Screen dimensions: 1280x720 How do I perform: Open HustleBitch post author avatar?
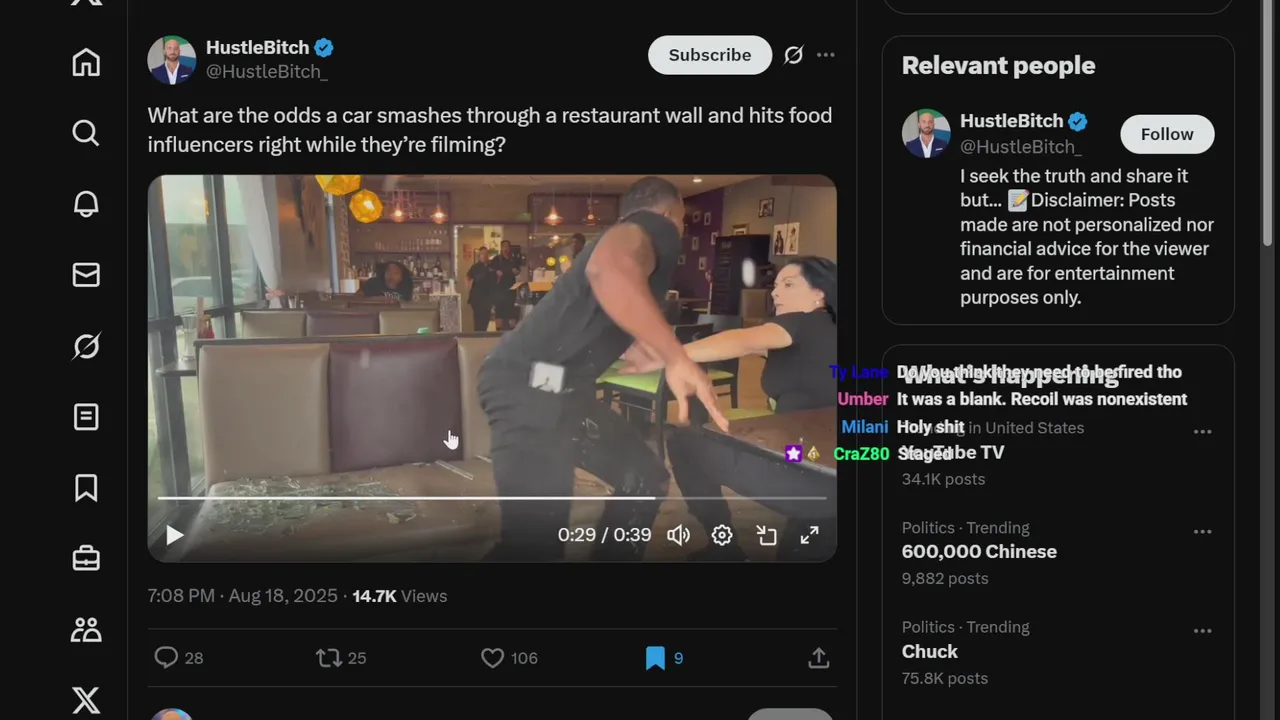tap(172, 60)
